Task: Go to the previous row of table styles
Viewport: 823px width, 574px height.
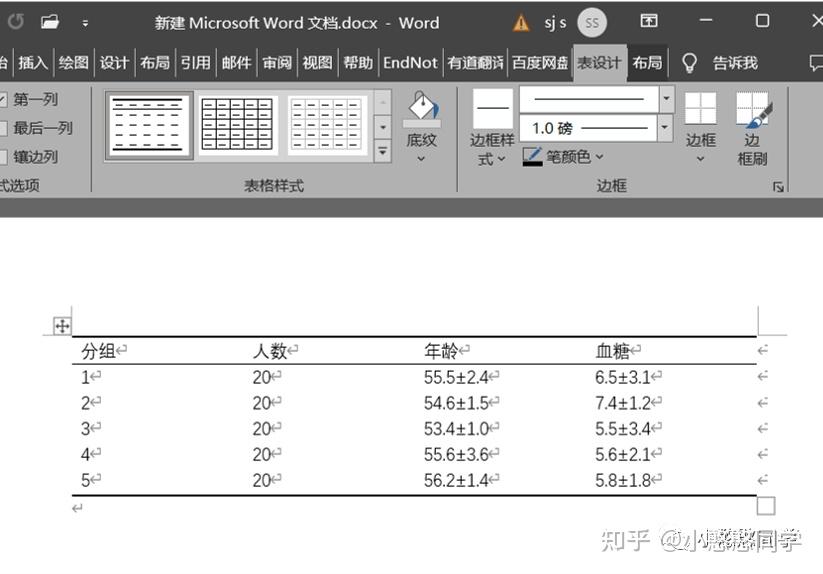Action: pyautogui.click(x=383, y=102)
